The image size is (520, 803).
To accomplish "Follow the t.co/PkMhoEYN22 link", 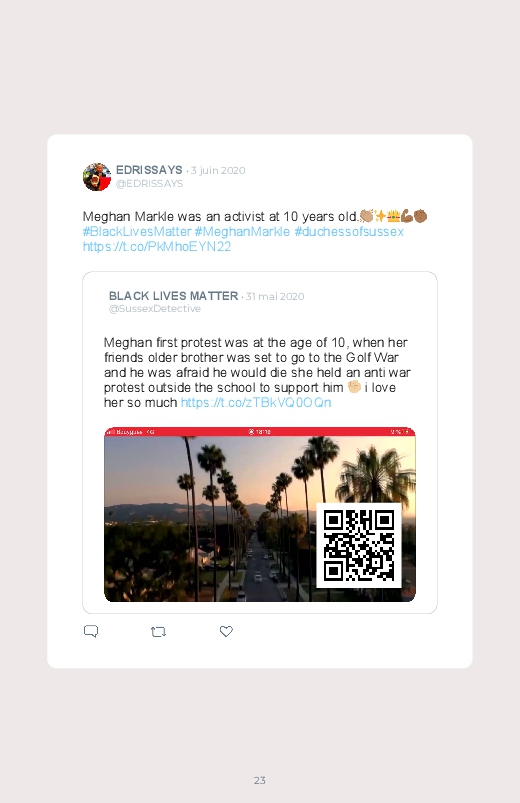I will 157,247.
